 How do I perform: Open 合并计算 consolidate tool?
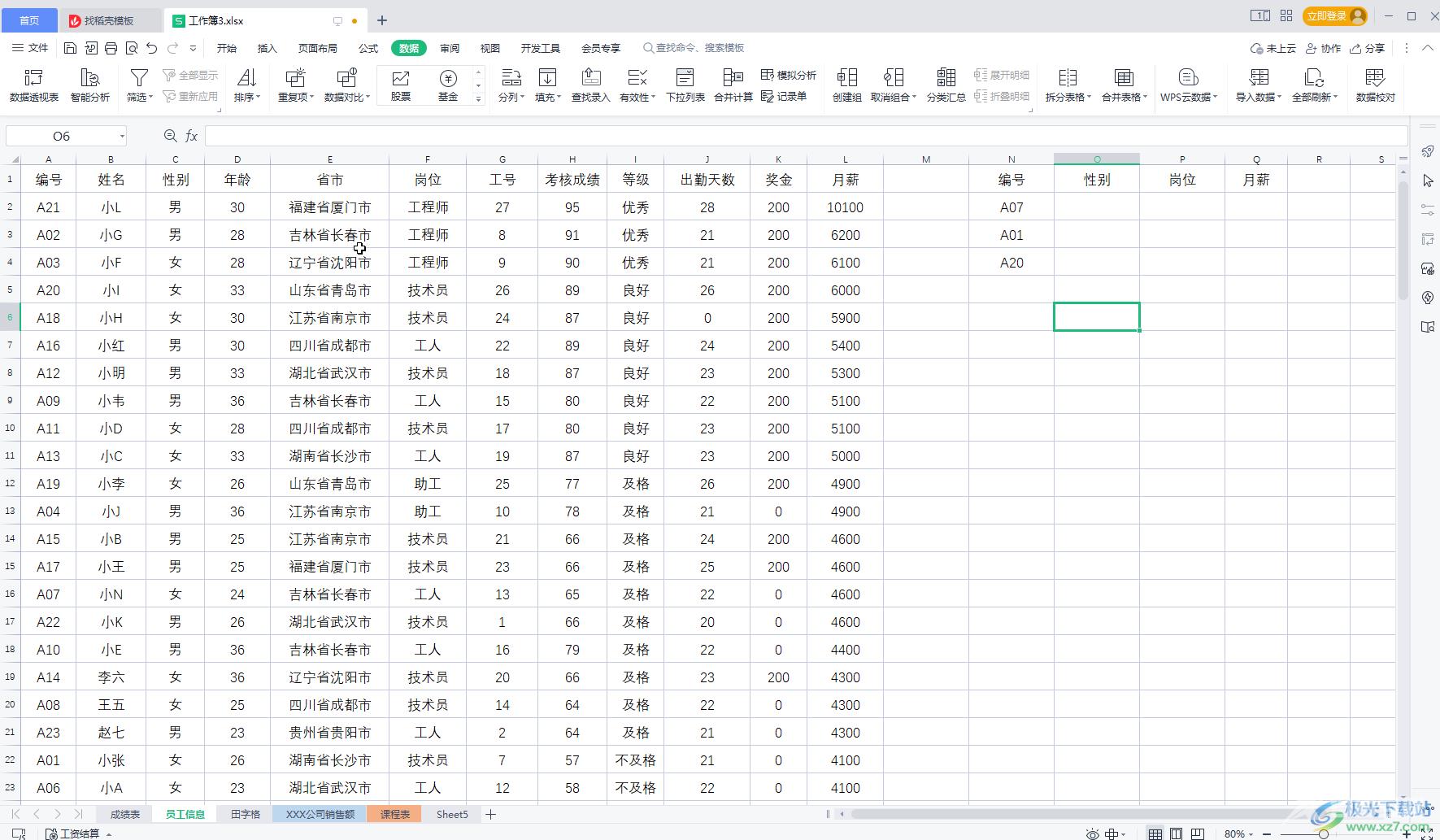733,85
